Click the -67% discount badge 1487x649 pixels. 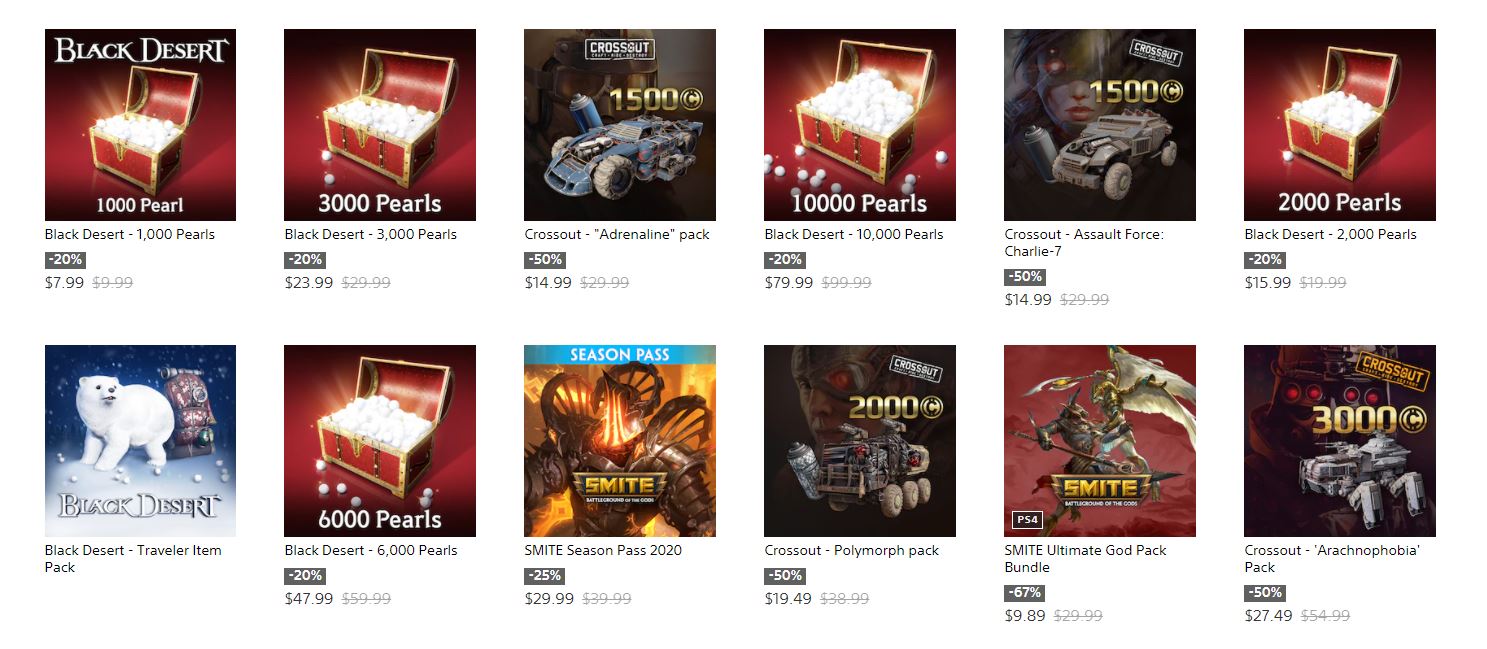coord(1025,593)
